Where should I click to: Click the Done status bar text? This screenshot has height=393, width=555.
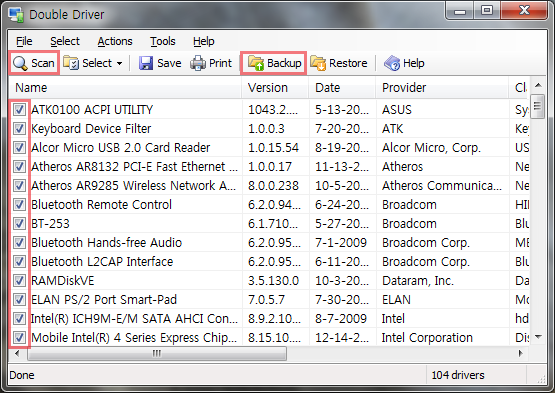(x=22, y=375)
